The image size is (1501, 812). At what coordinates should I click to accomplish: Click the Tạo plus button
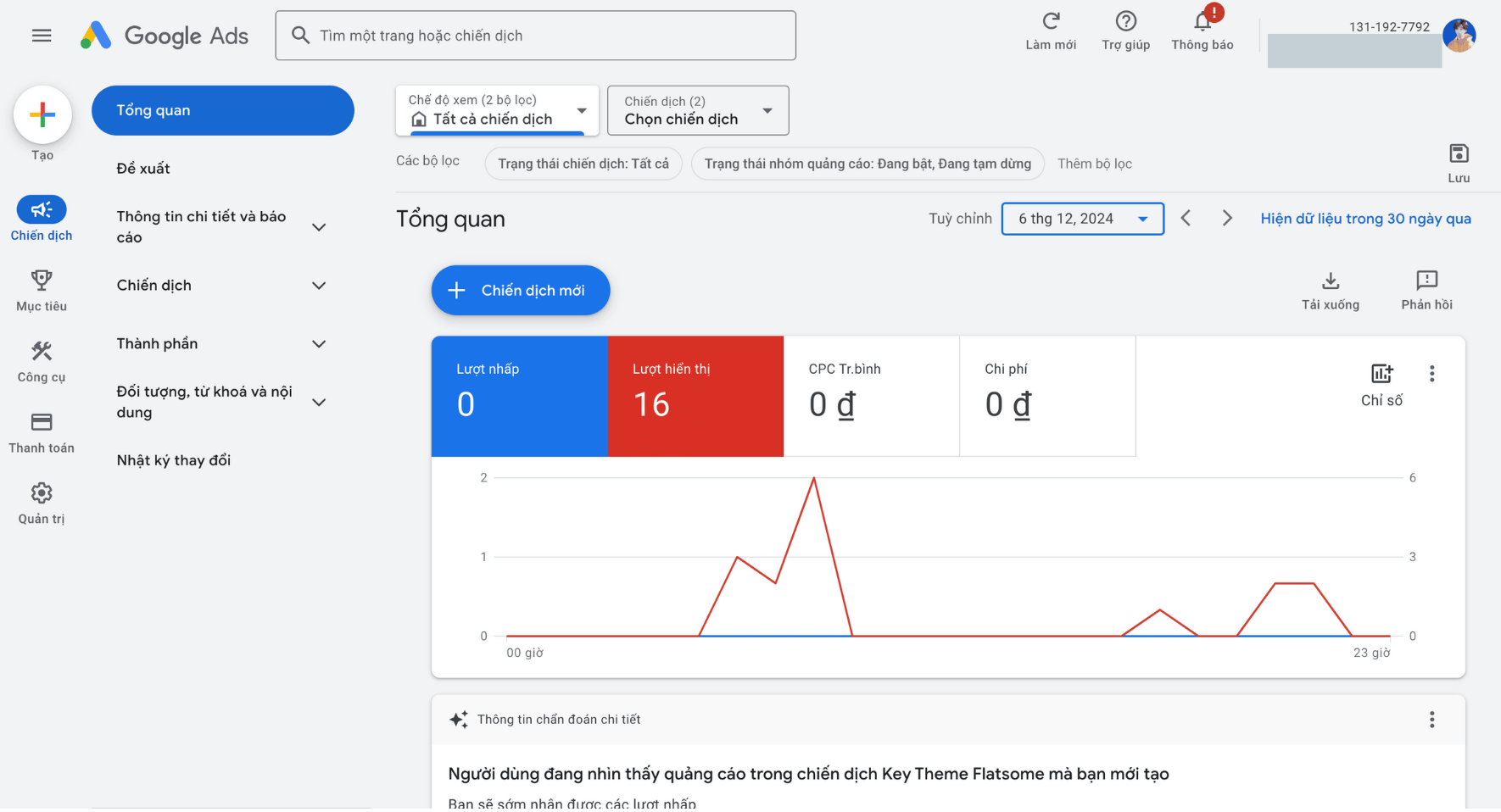pyautogui.click(x=42, y=114)
